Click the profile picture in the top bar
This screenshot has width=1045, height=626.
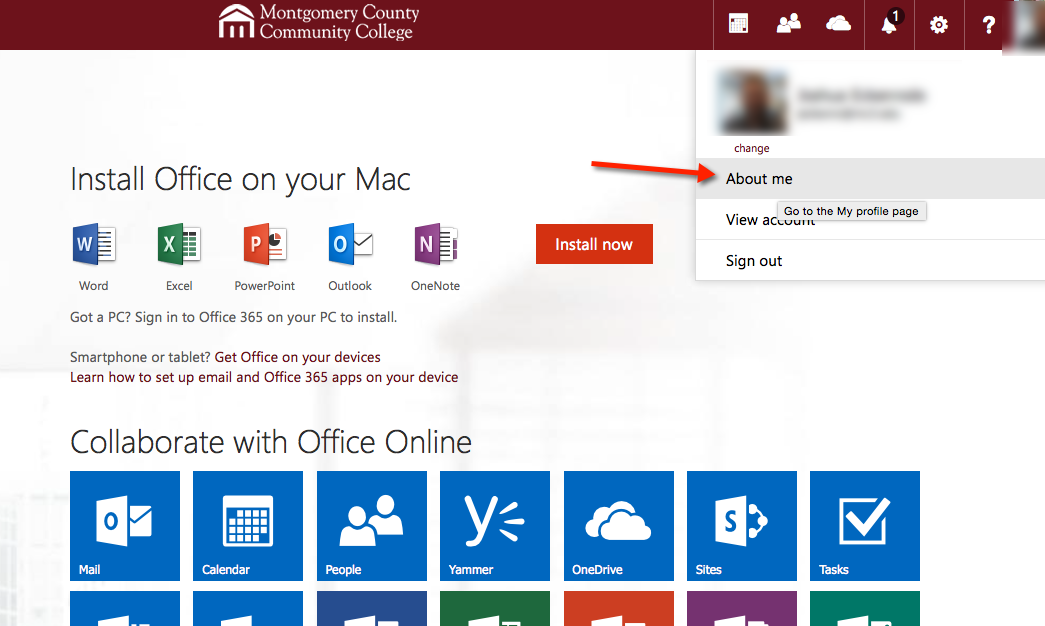click(1024, 25)
